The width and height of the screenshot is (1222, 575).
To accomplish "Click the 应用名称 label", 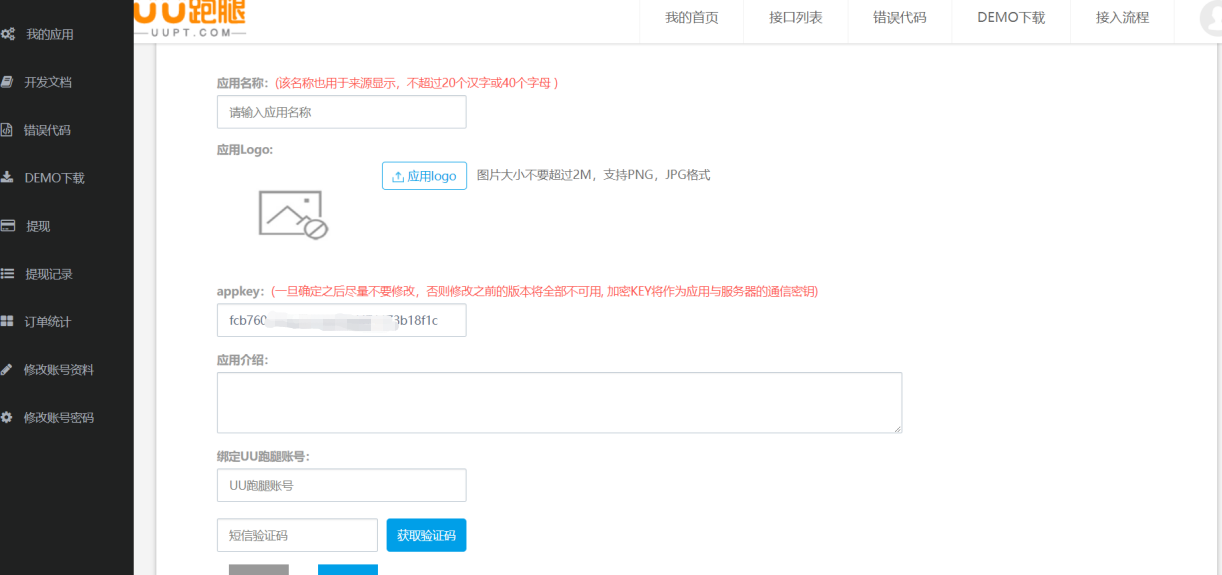I will 242,83.
